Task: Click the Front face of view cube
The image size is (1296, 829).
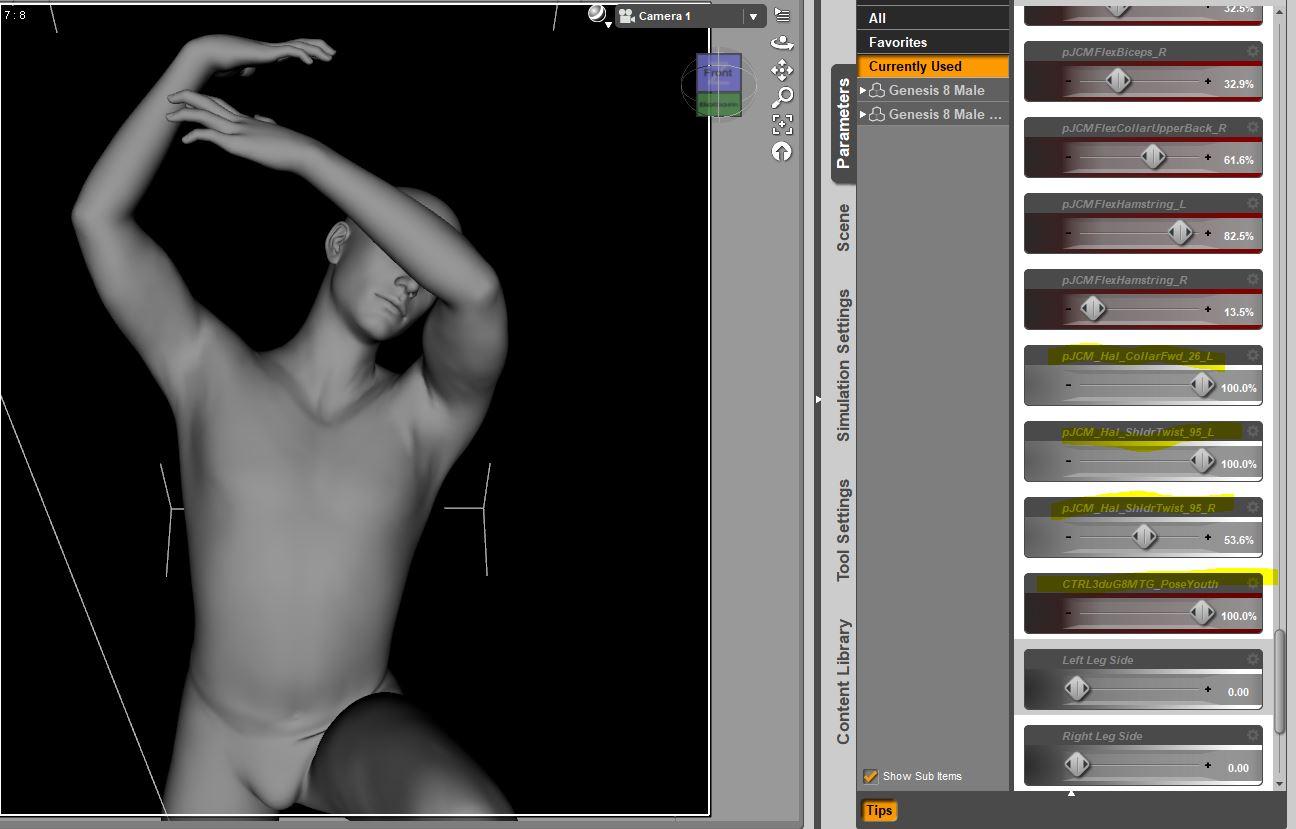Action: coord(718,73)
